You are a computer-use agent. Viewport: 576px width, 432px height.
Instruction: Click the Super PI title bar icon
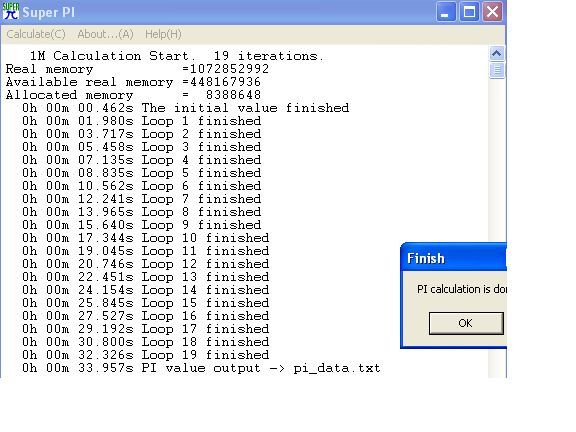(11, 12)
